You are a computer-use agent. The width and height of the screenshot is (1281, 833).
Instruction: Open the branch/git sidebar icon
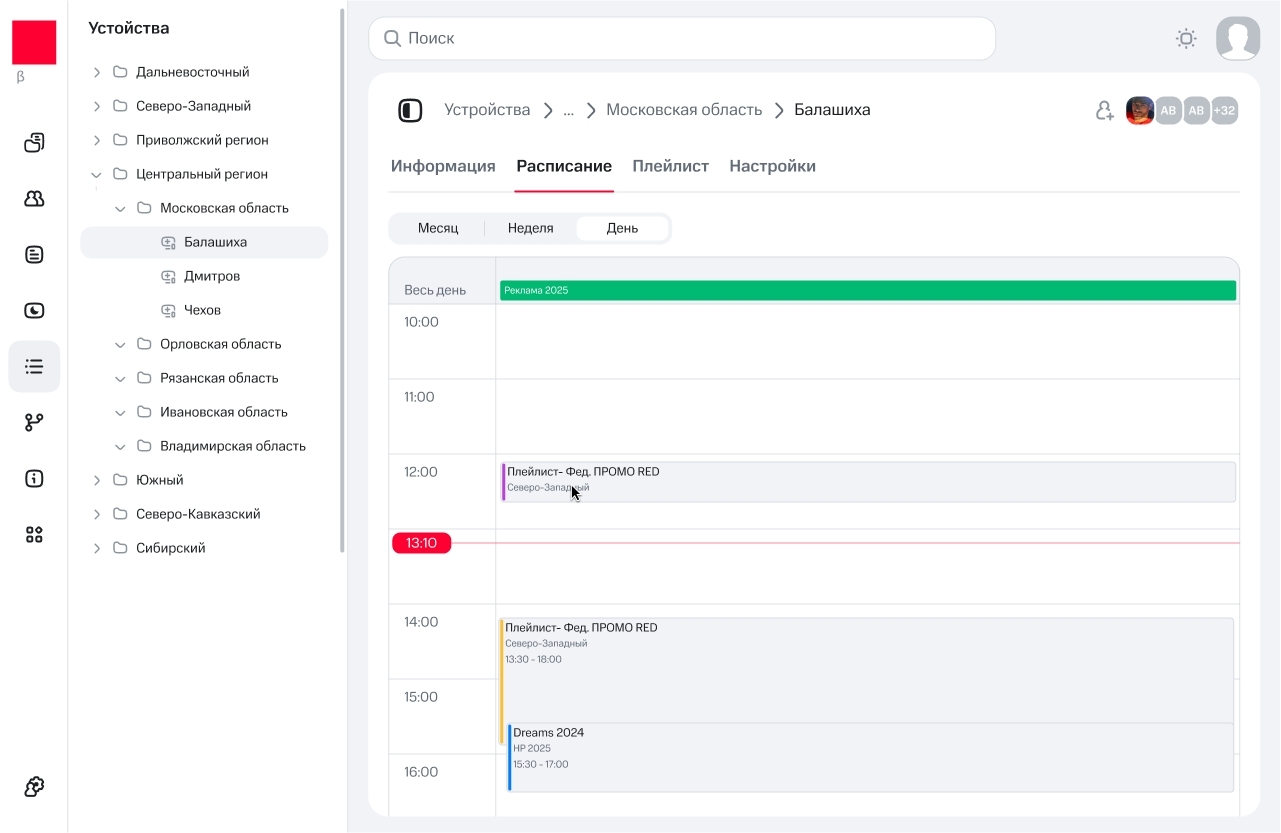pyautogui.click(x=34, y=423)
